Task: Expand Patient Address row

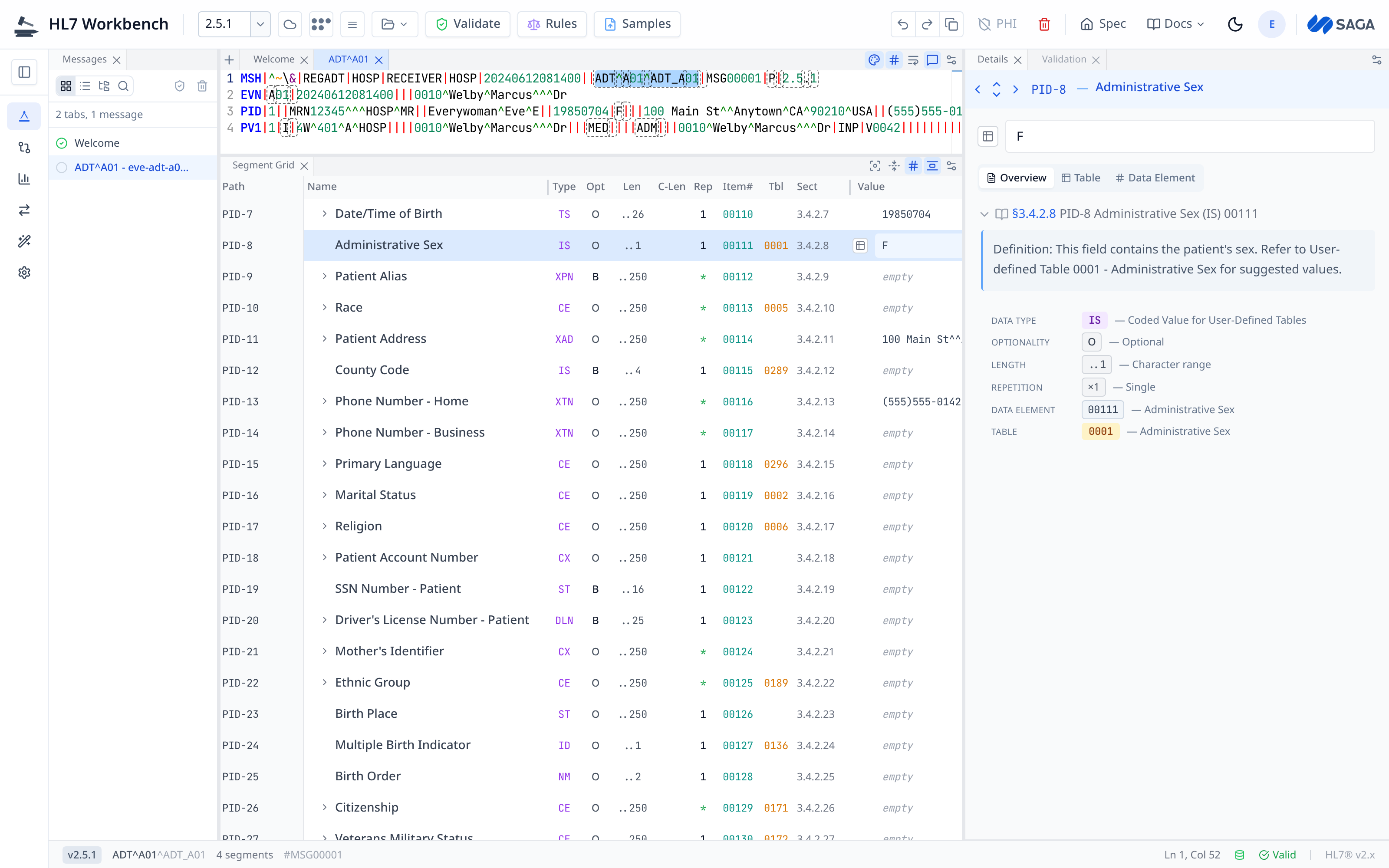Action: pyautogui.click(x=324, y=339)
